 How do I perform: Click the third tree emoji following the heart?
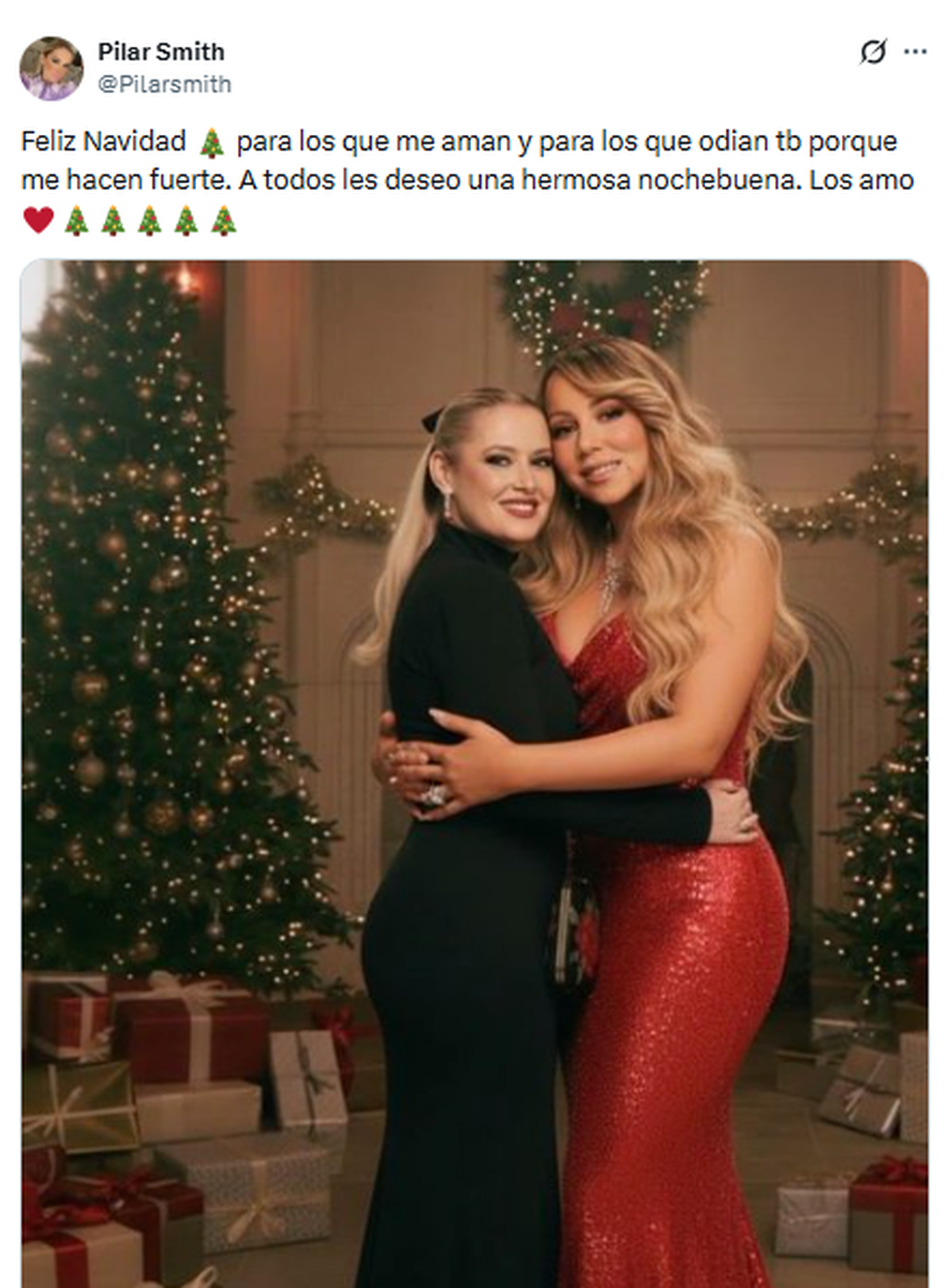(x=150, y=221)
